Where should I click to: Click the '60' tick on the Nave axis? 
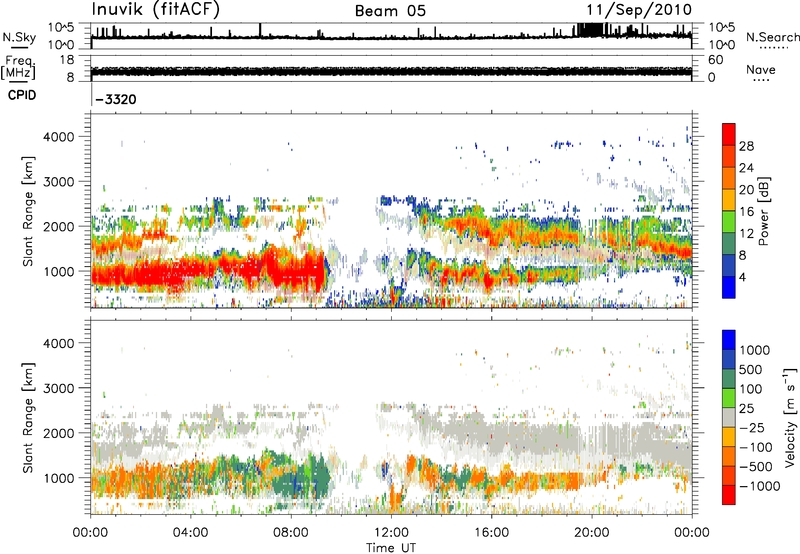coord(715,60)
